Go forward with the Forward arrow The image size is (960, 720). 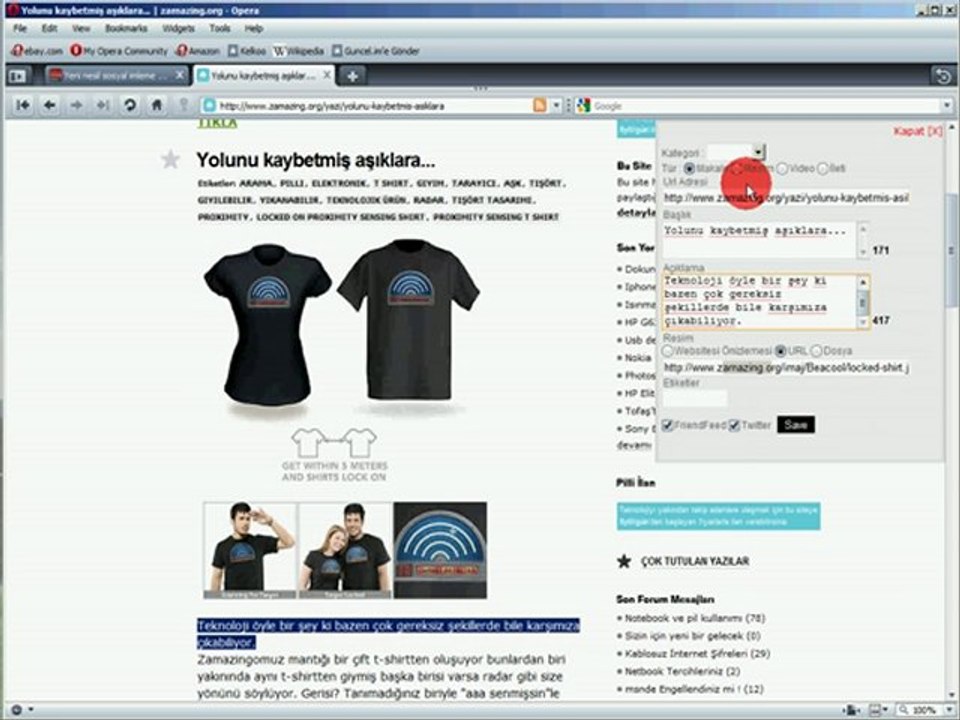coord(77,105)
